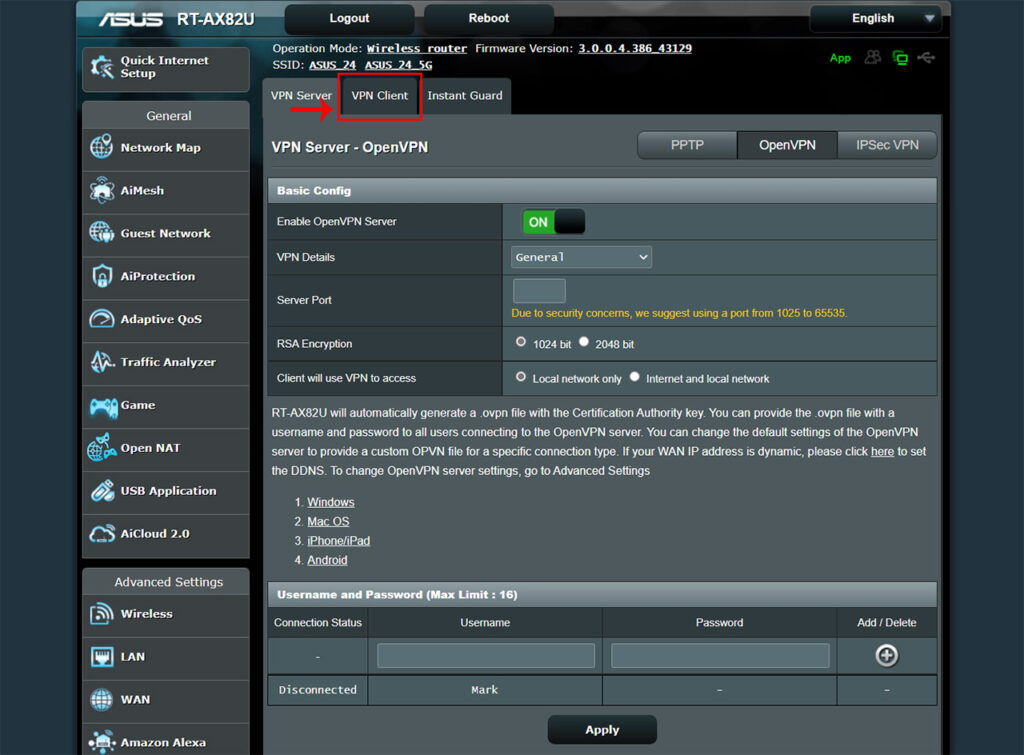Image resolution: width=1024 pixels, height=755 pixels.
Task: Open the Instant Guard tab
Action: click(465, 95)
